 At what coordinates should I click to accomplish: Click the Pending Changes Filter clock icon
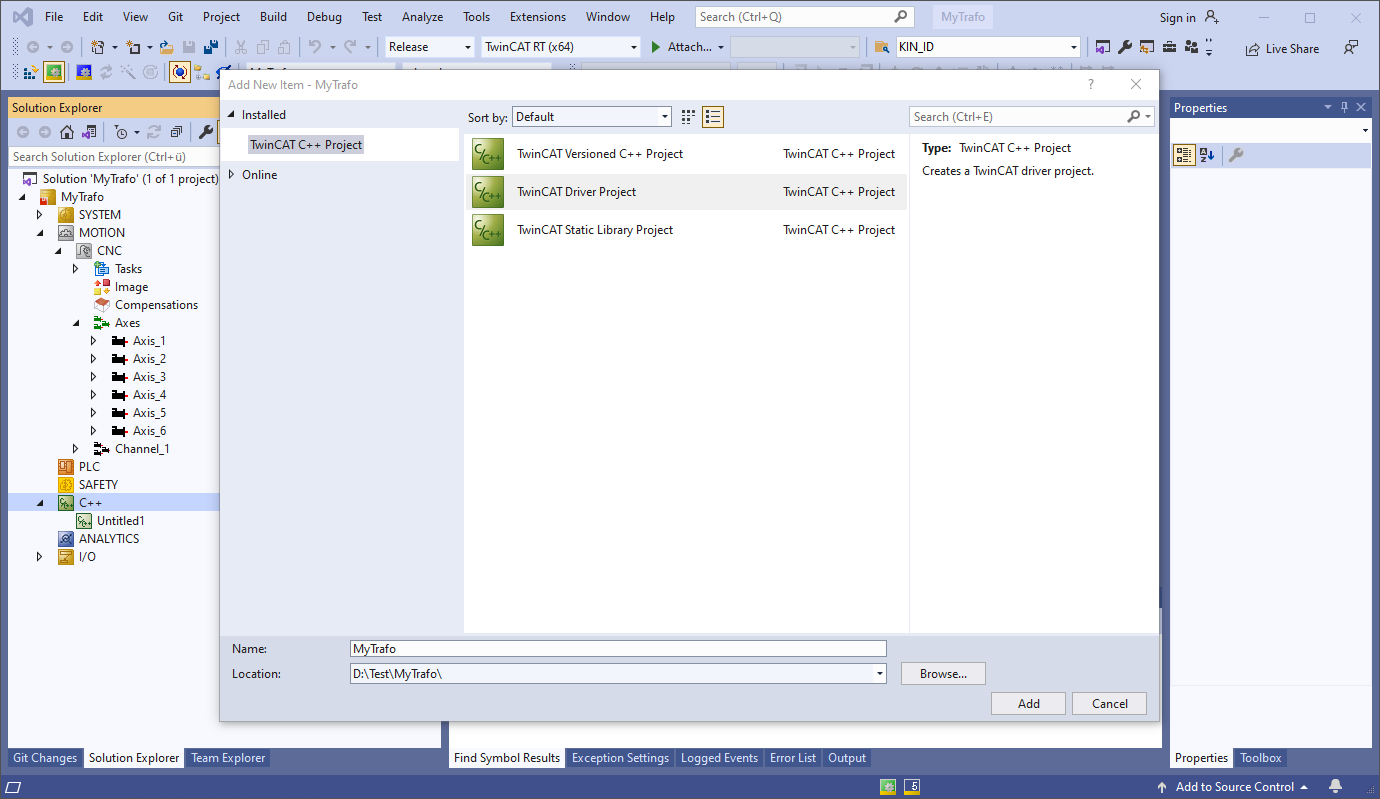click(121, 132)
